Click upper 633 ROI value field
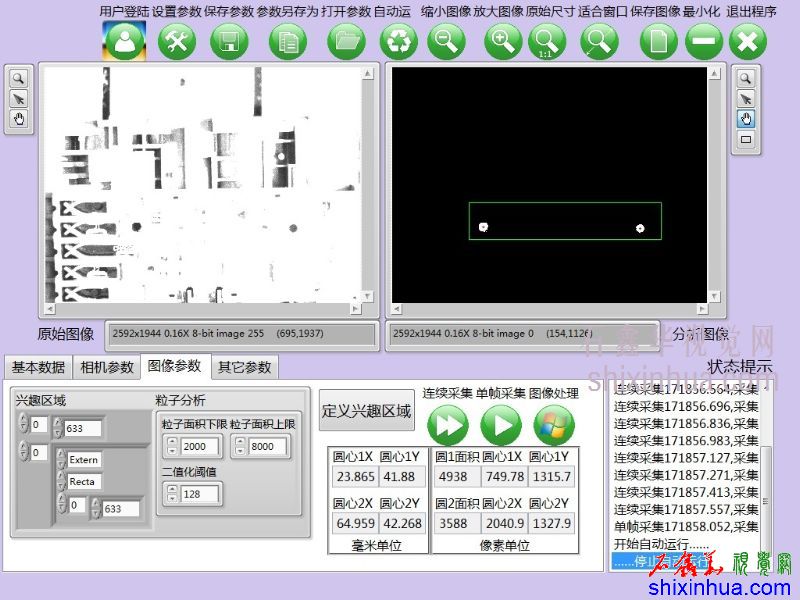Screen dimensions: 800x600 (82, 428)
